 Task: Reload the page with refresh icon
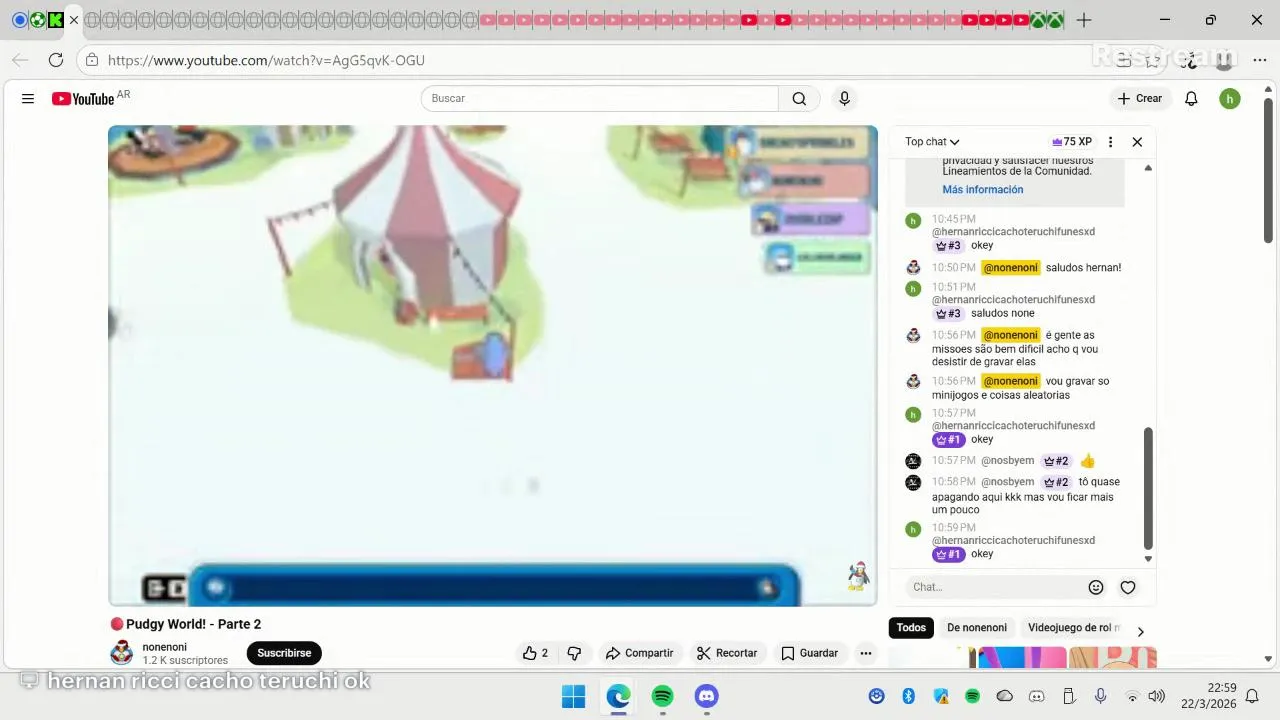click(56, 60)
